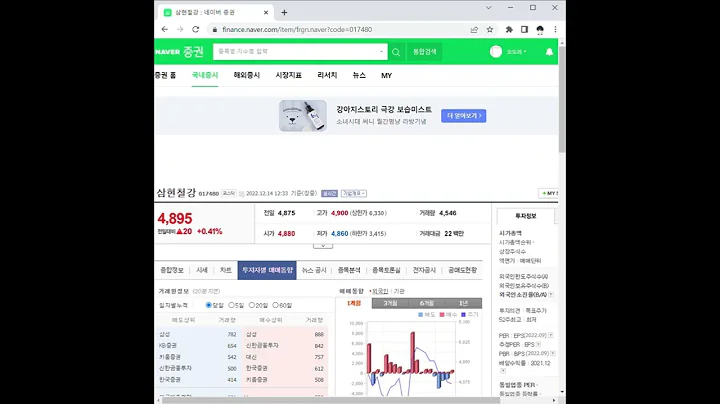
Task: Select the 당일 radio button
Action: click(209, 305)
